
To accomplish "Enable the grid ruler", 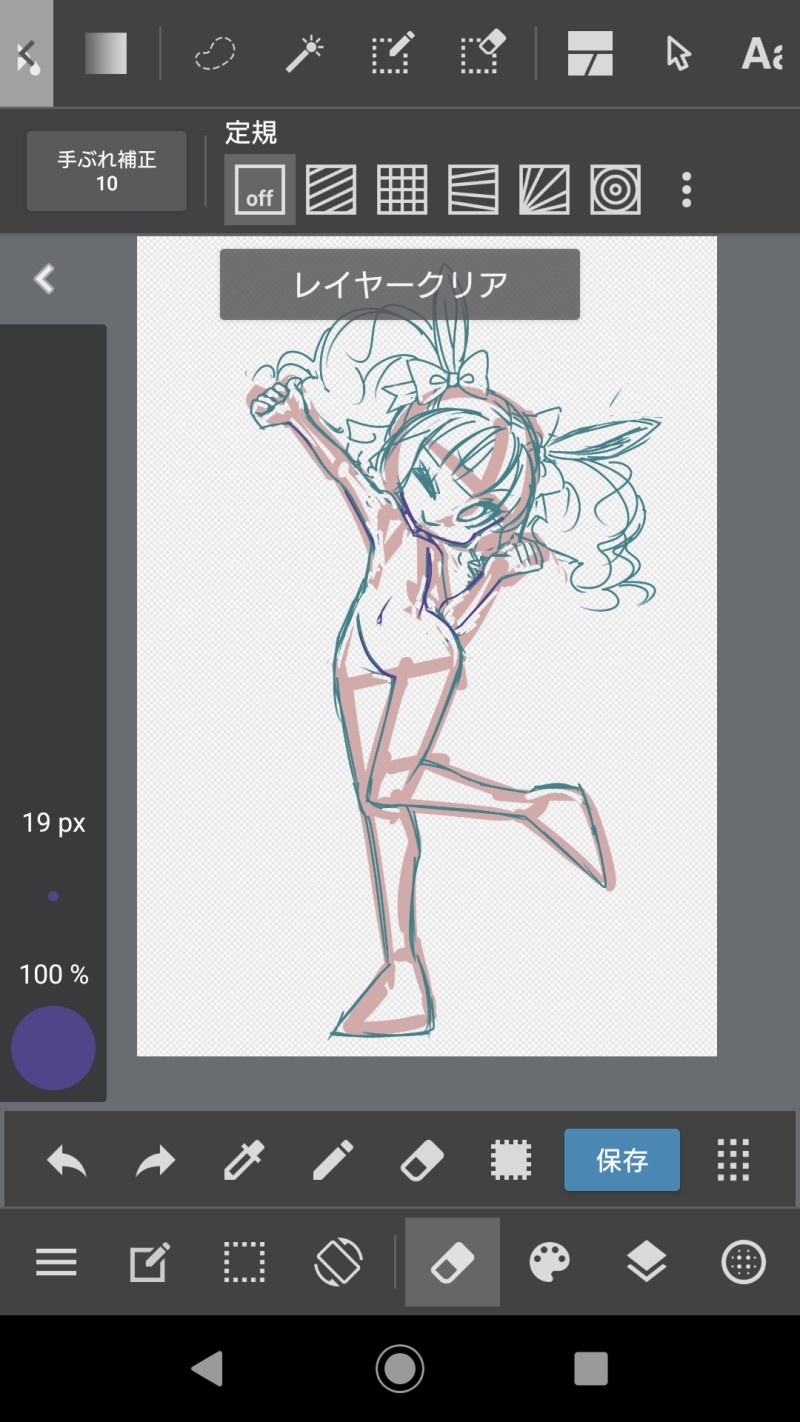I will (402, 189).
